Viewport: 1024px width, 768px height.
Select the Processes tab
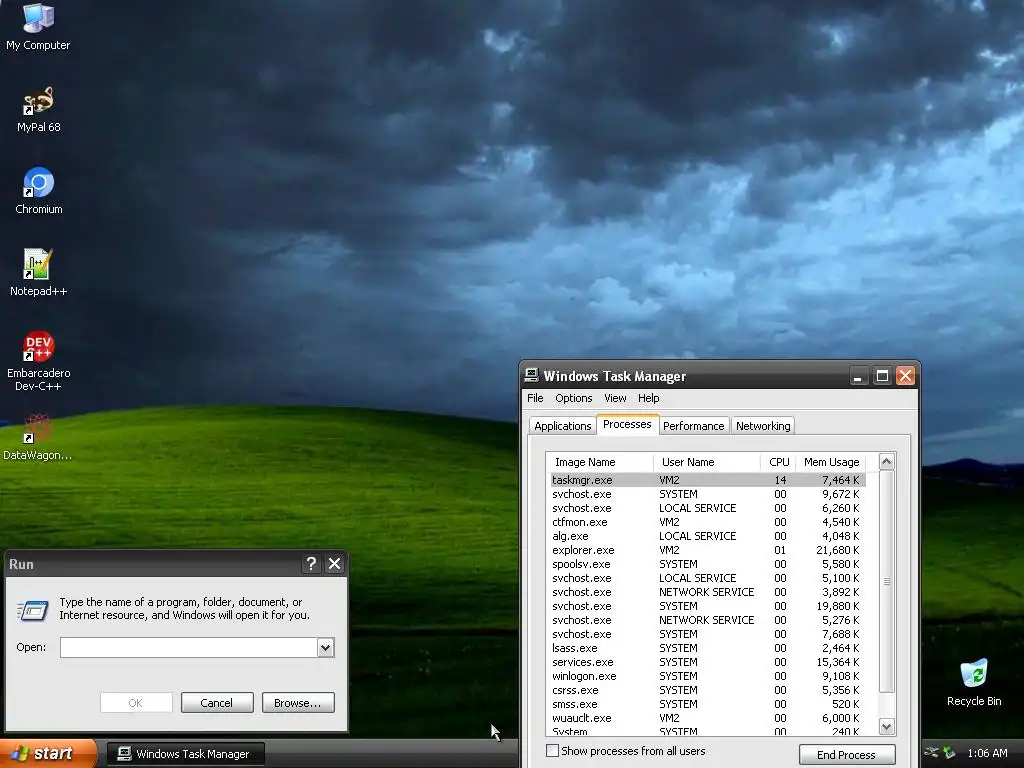pos(627,424)
